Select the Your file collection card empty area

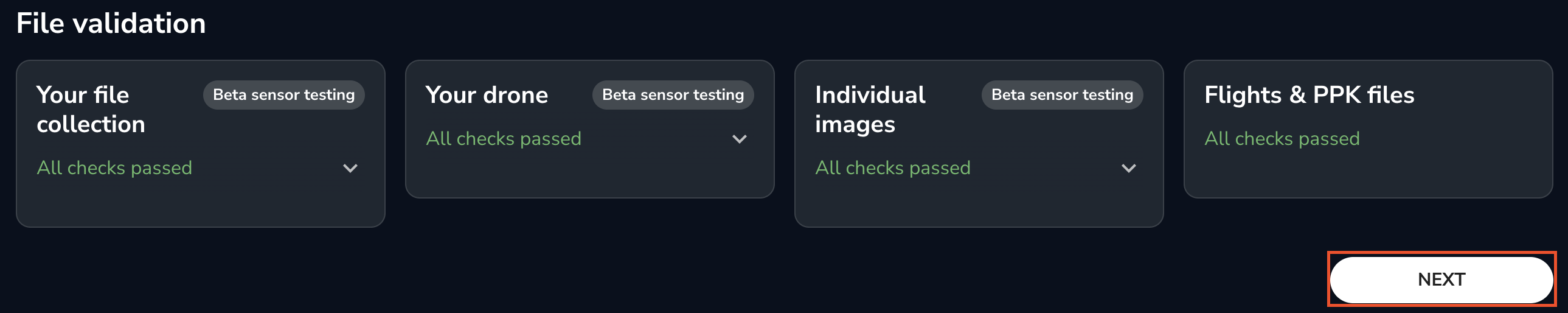pyautogui.click(x=200, y=204)
